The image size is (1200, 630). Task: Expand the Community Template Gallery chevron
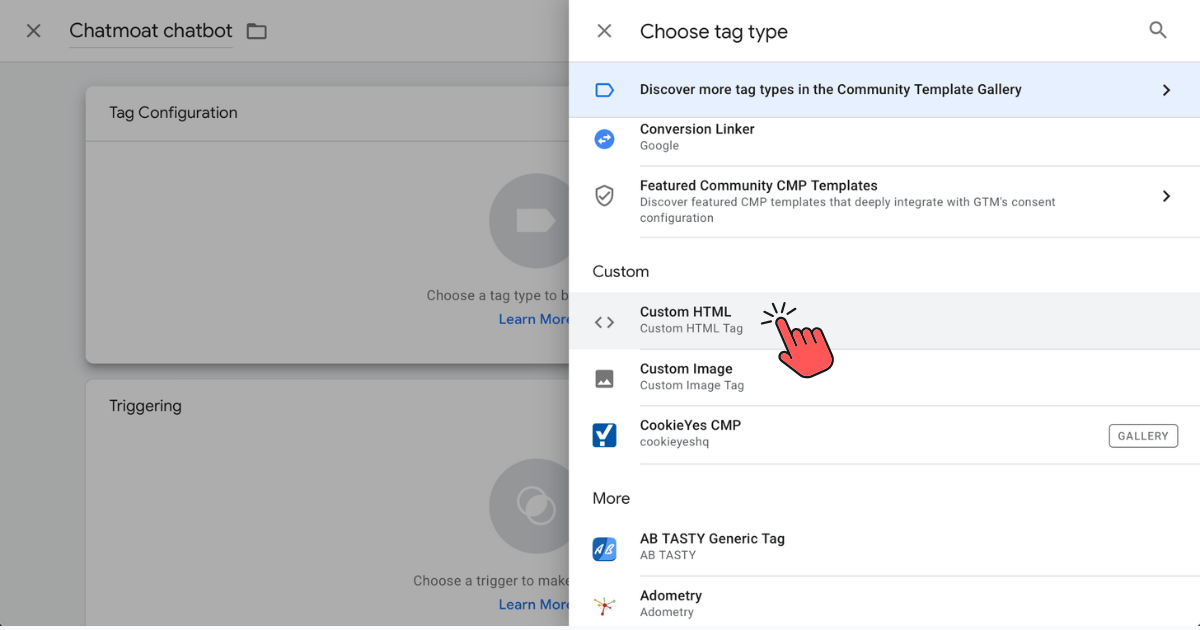tap(1166, 90)
